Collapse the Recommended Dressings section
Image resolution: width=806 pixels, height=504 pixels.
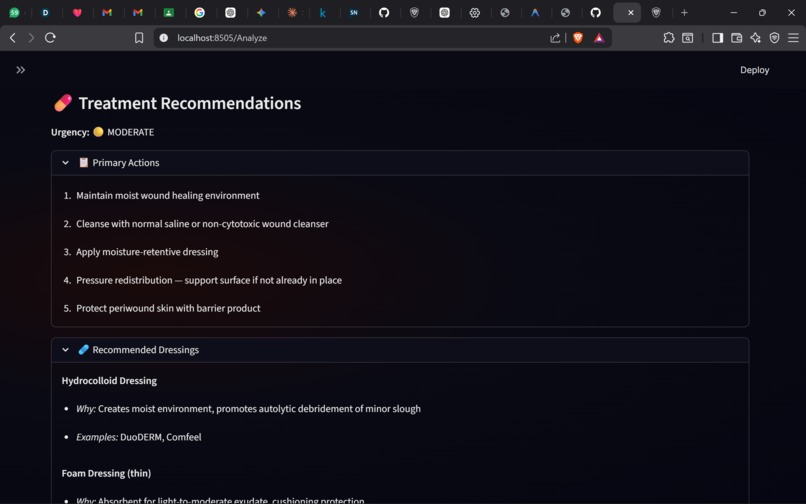399,350
